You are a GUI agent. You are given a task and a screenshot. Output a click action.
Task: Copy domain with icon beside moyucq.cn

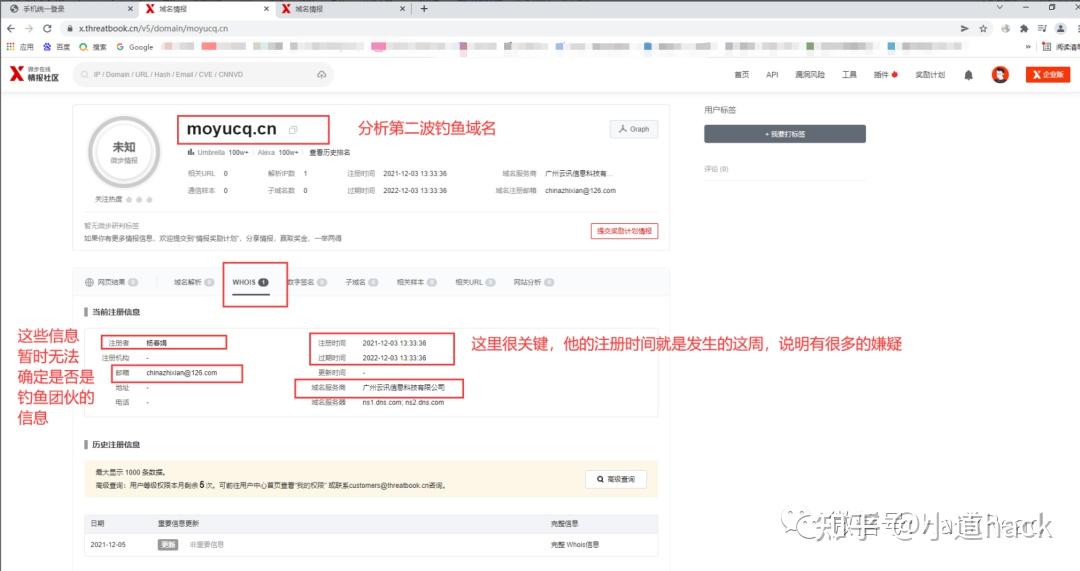pos(293,129)
